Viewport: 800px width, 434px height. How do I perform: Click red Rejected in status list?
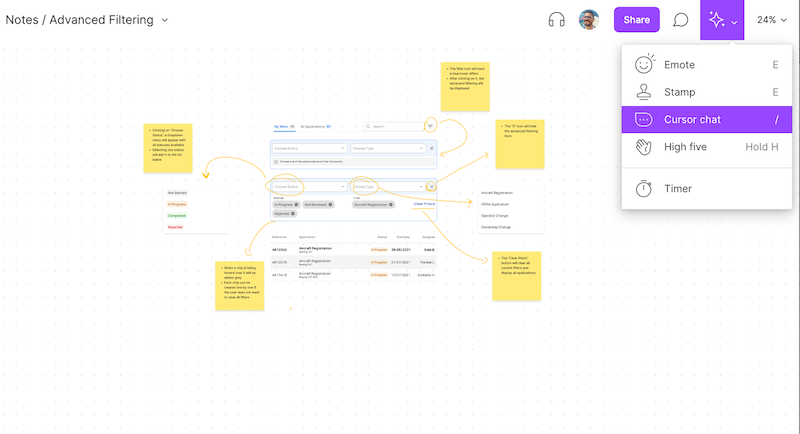[175, 227]
